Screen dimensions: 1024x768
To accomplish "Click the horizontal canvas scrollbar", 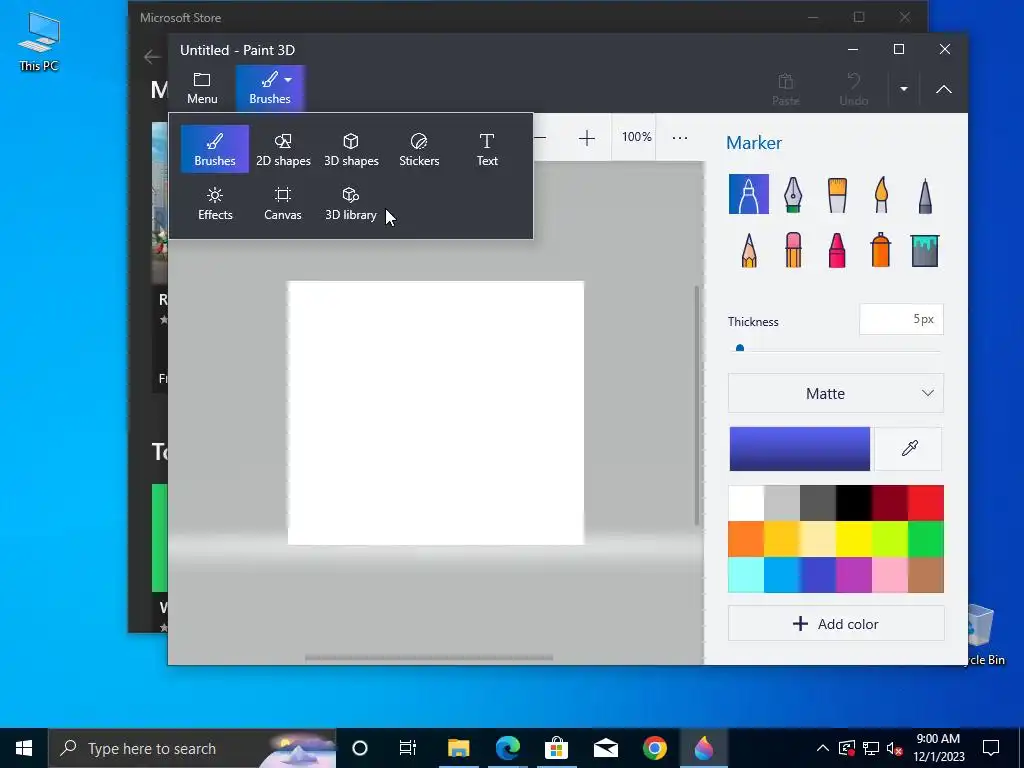I will click(x=429, y=658).
